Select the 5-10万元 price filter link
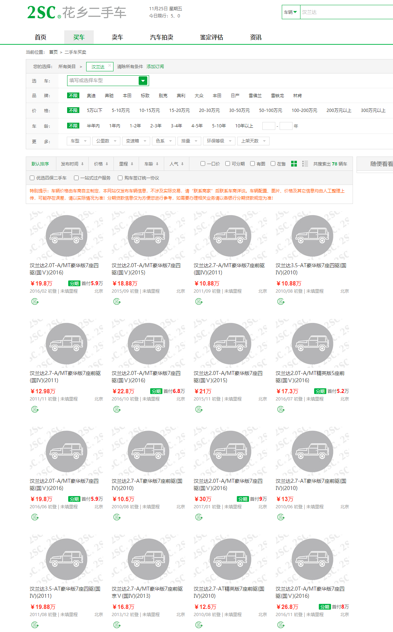Screen dimensions: 393x632 (121, 110)
